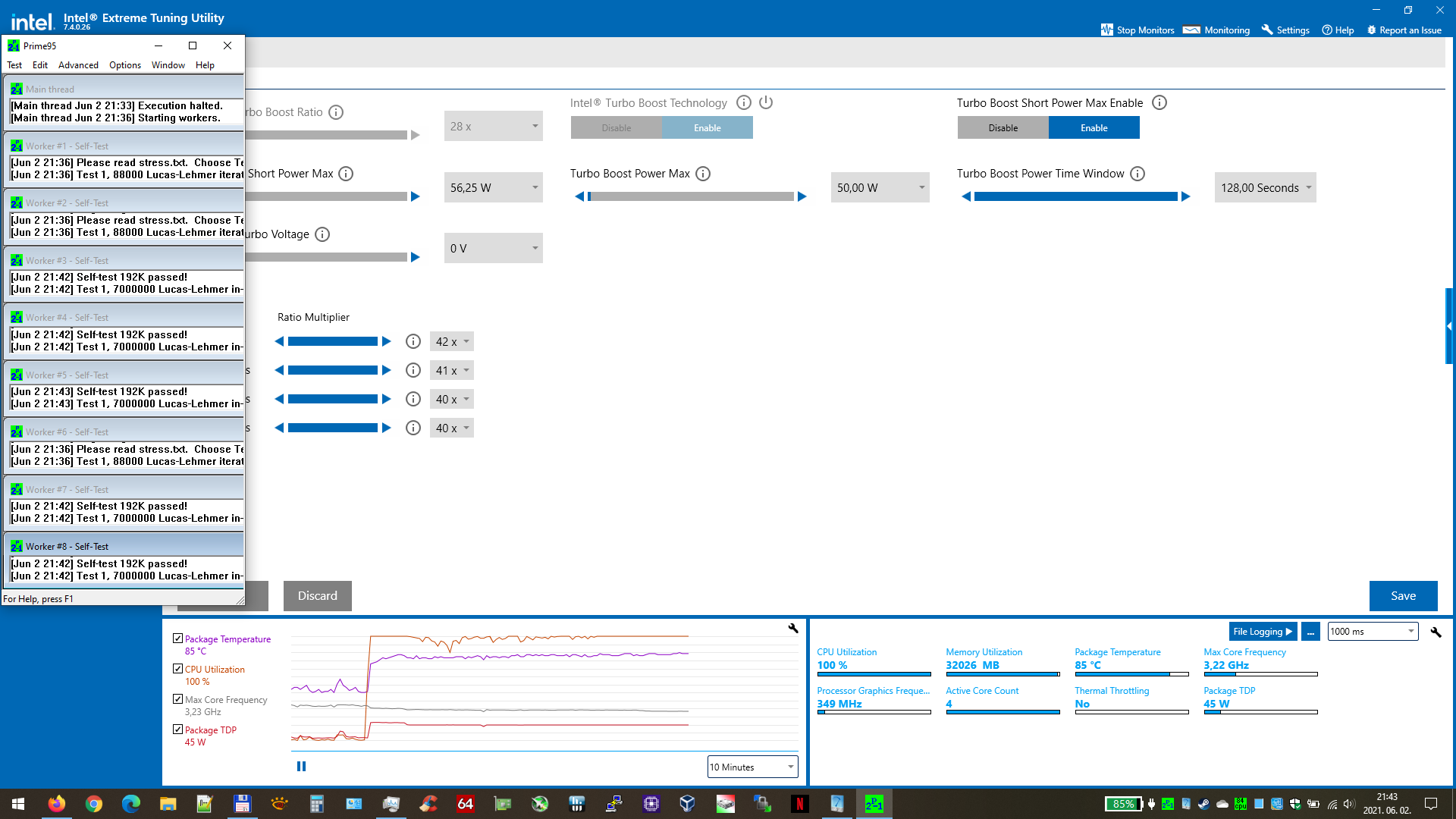
Task: Show info for Turbo Boost Ratio
Action: coord(336,112)
